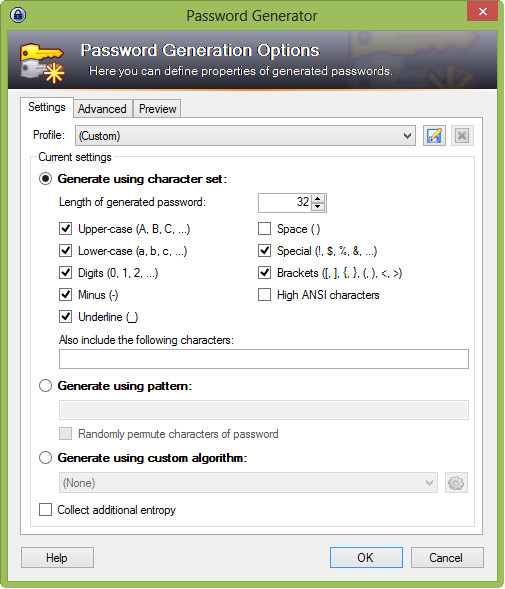Viewport: 505px width, 589px height.
Task: Click the save profile icon
Action: (434, 136)
